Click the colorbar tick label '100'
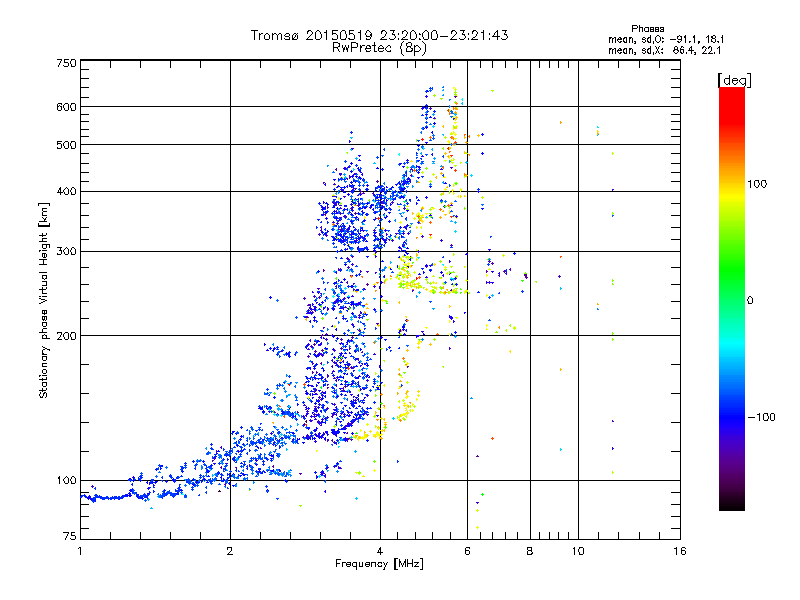This screenshot has height=600, width=800. [x=757, y=184]
